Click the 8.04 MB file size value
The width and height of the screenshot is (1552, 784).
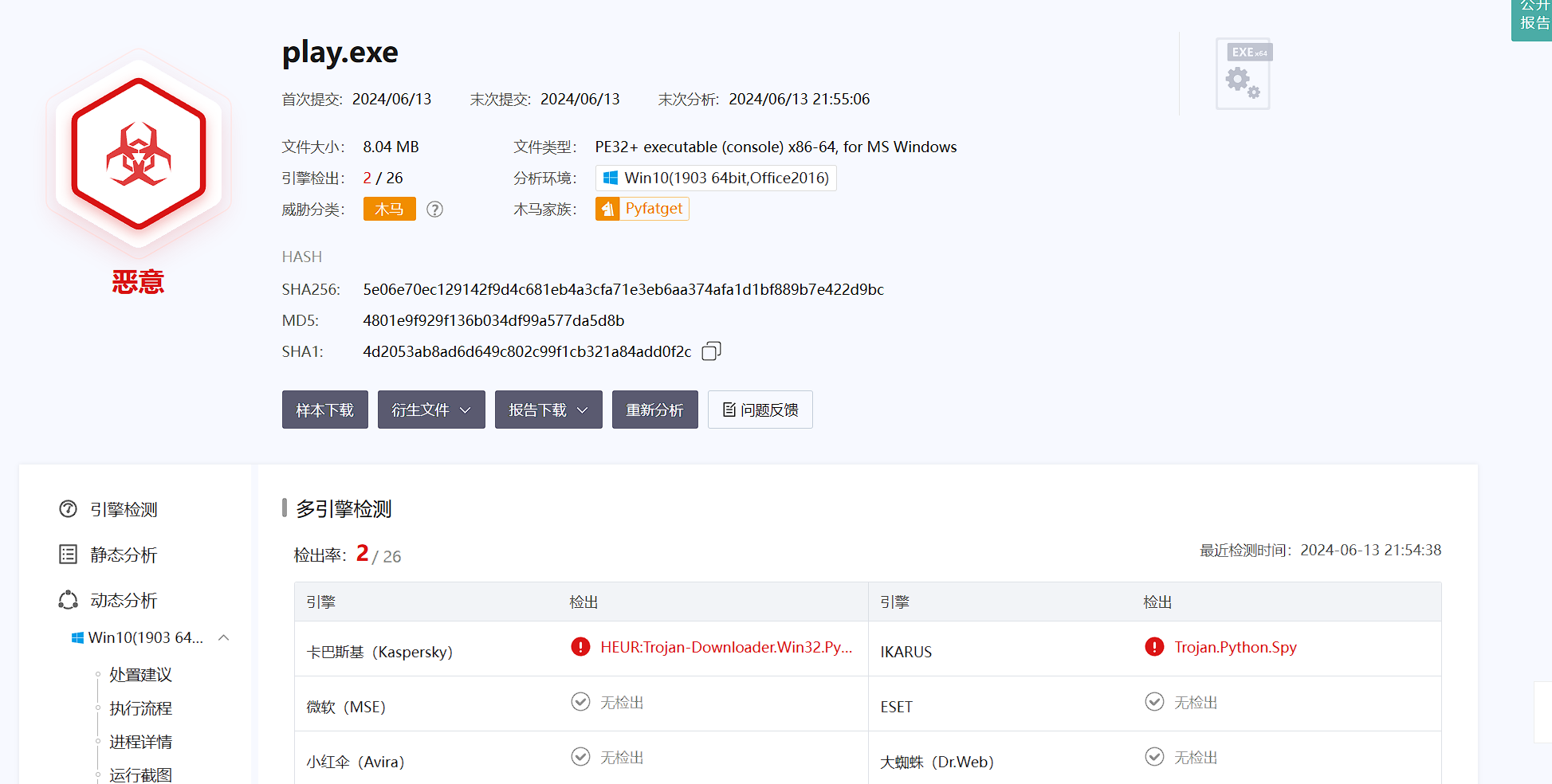391,147
